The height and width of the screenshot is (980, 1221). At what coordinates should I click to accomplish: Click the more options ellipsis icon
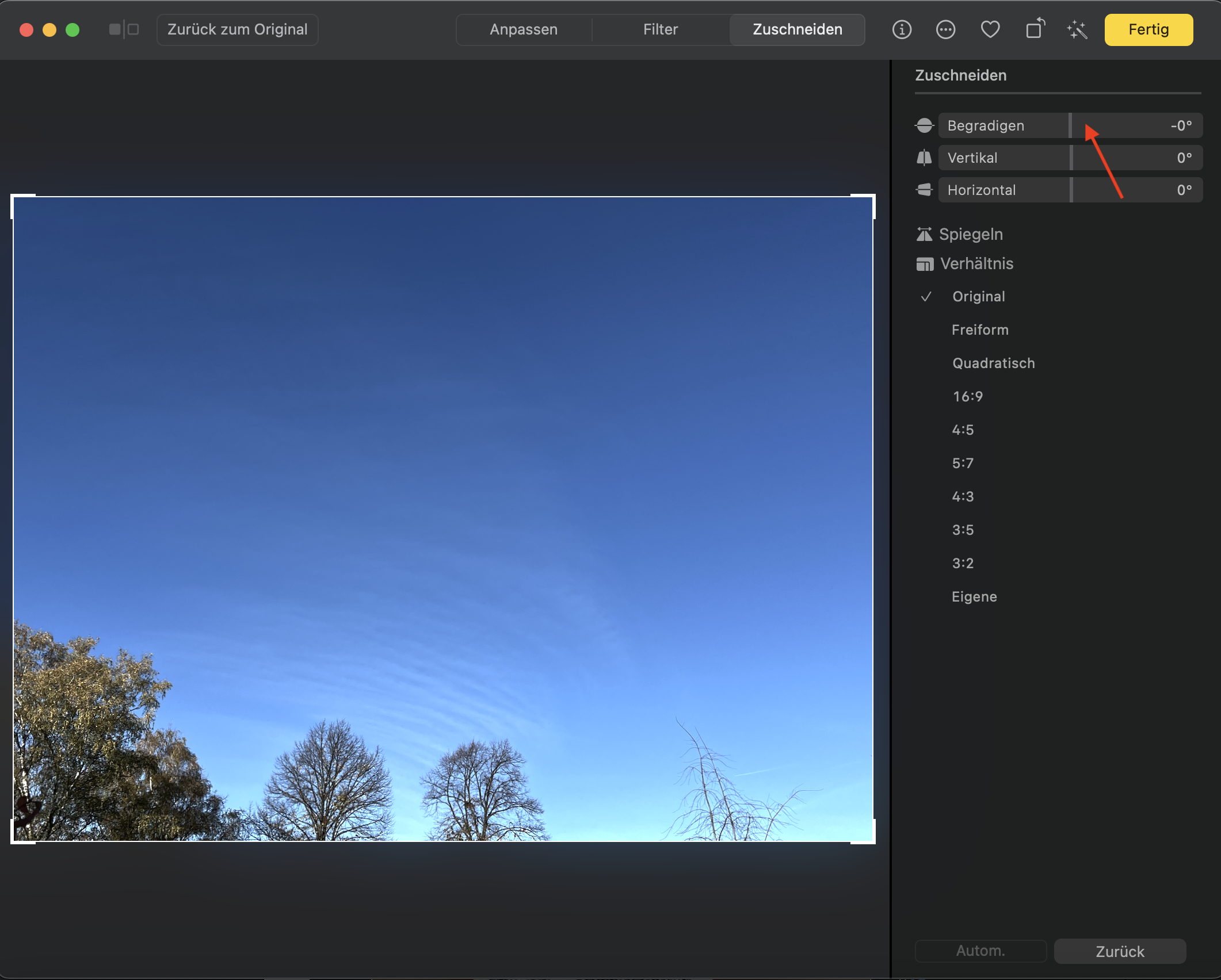tap(945, 29)
